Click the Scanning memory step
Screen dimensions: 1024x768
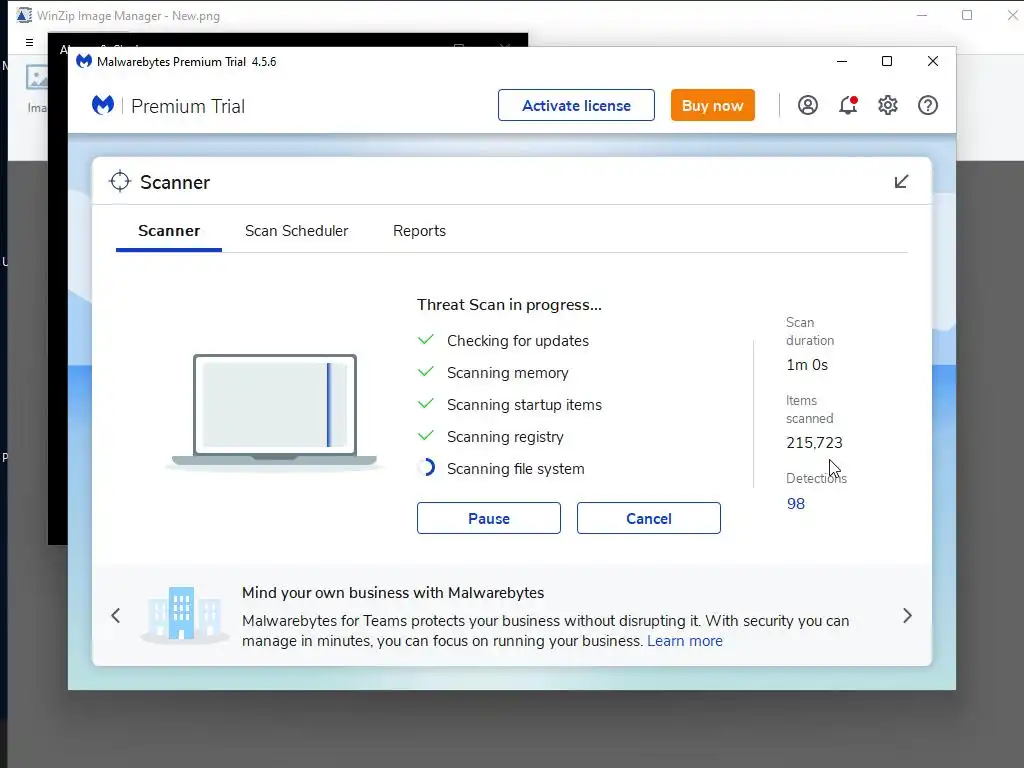pyautogui.click(x=507, y=373)
